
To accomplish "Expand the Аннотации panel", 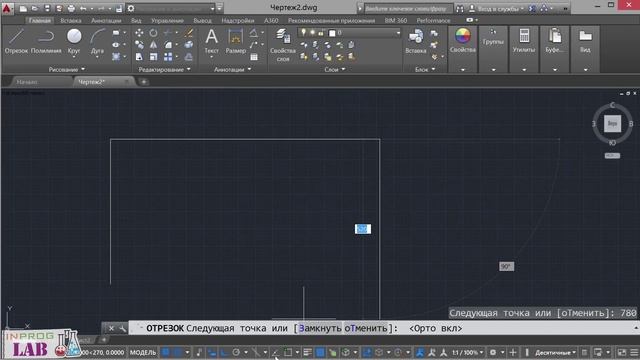I will 233,69.
